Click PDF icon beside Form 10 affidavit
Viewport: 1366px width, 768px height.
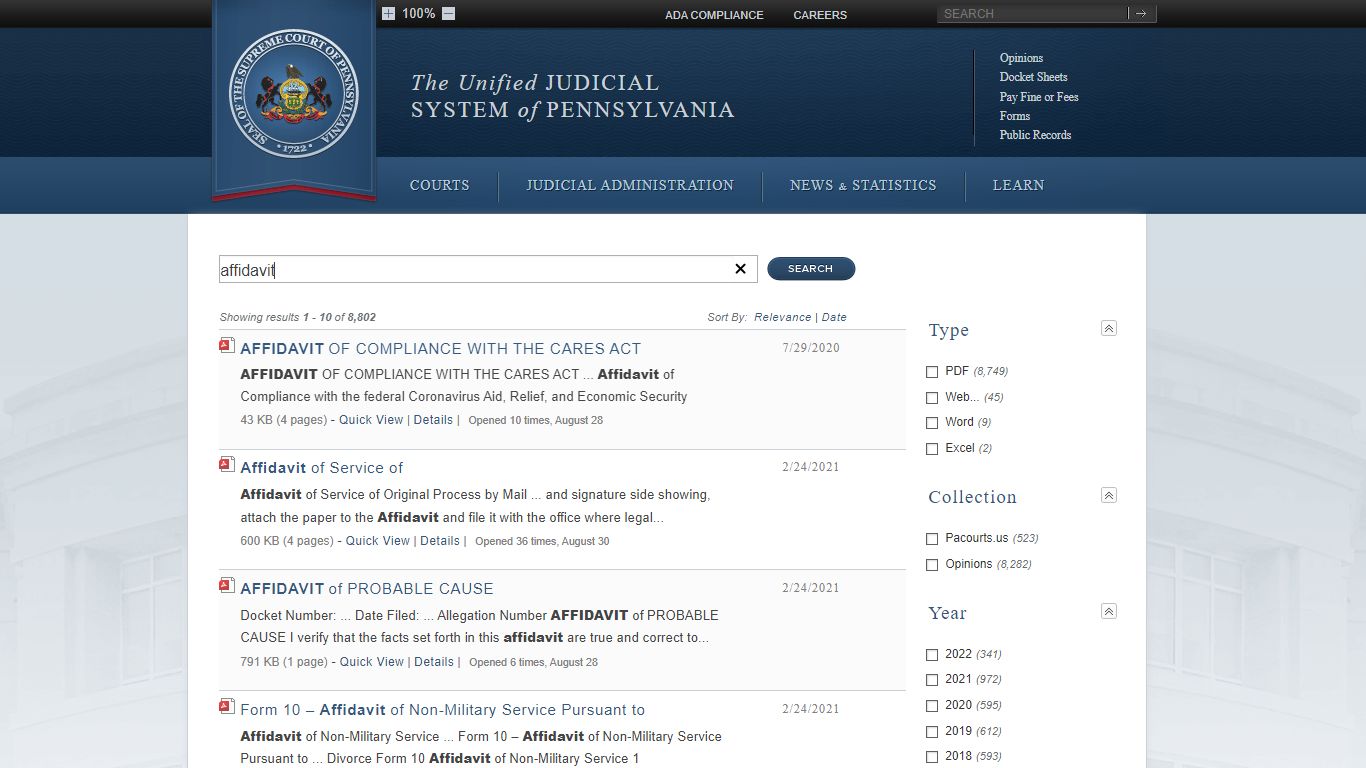[x=227, y=706]
